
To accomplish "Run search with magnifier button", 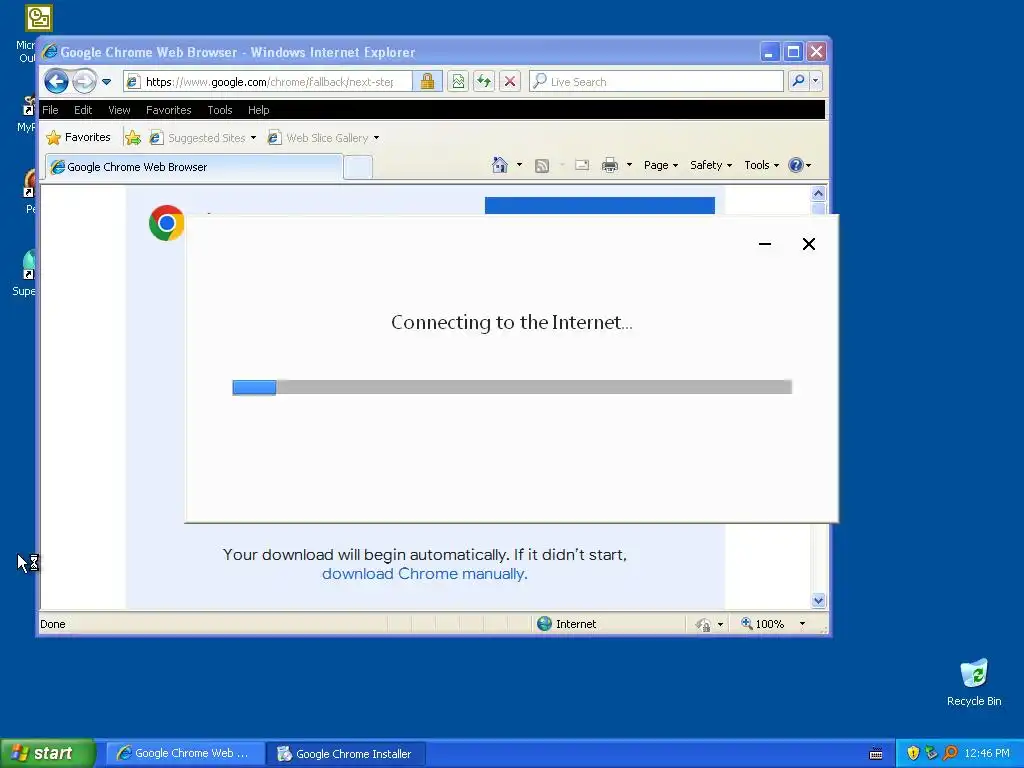I will [798, 81].
